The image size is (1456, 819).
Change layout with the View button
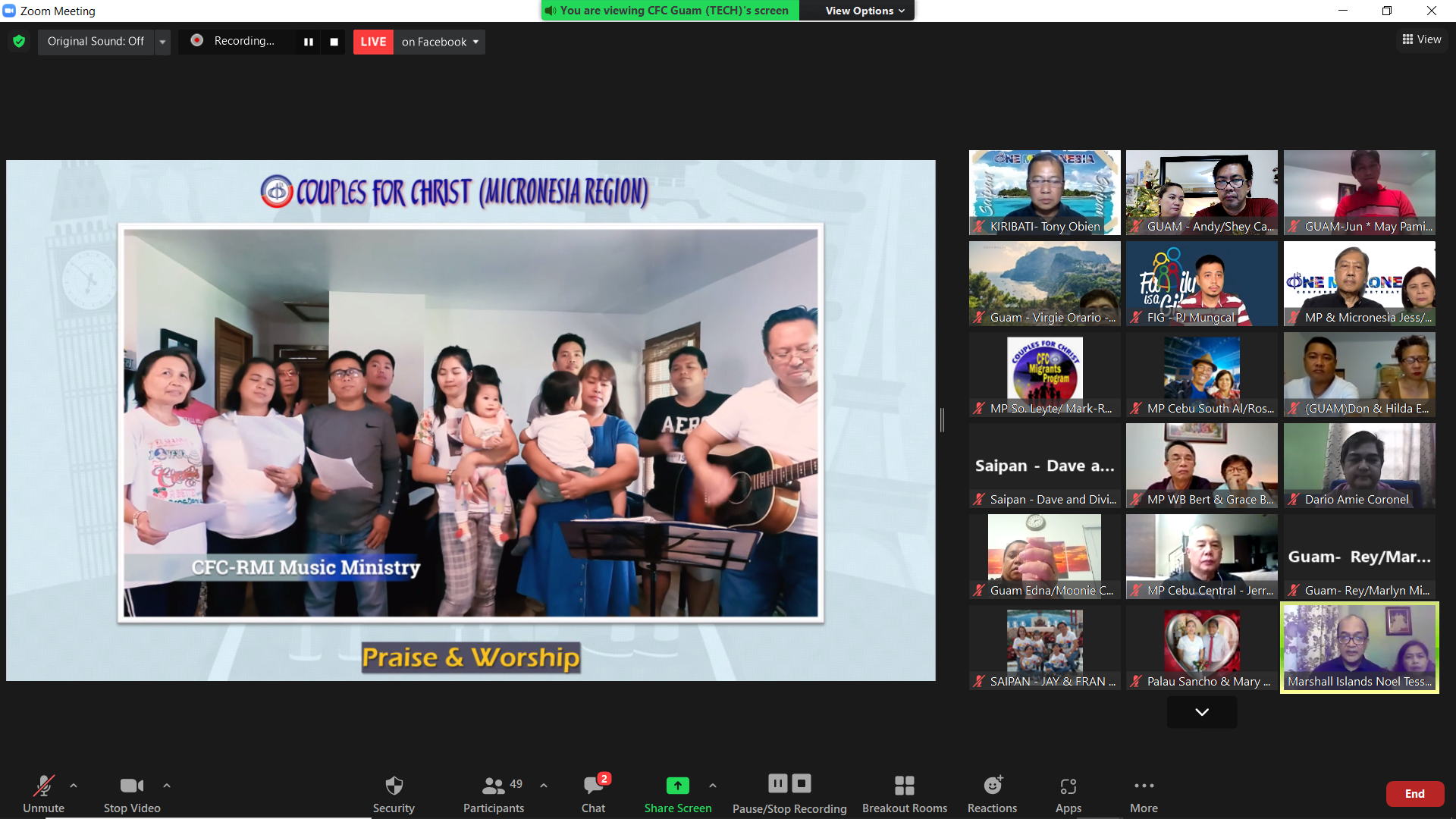tap(1422, 39)
